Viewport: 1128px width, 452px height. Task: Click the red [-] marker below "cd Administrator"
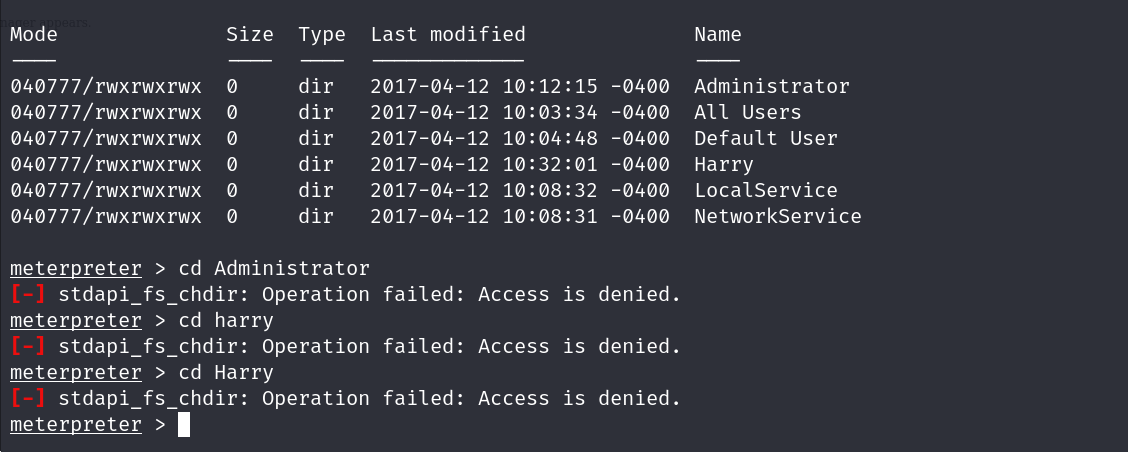pos(28,295)
